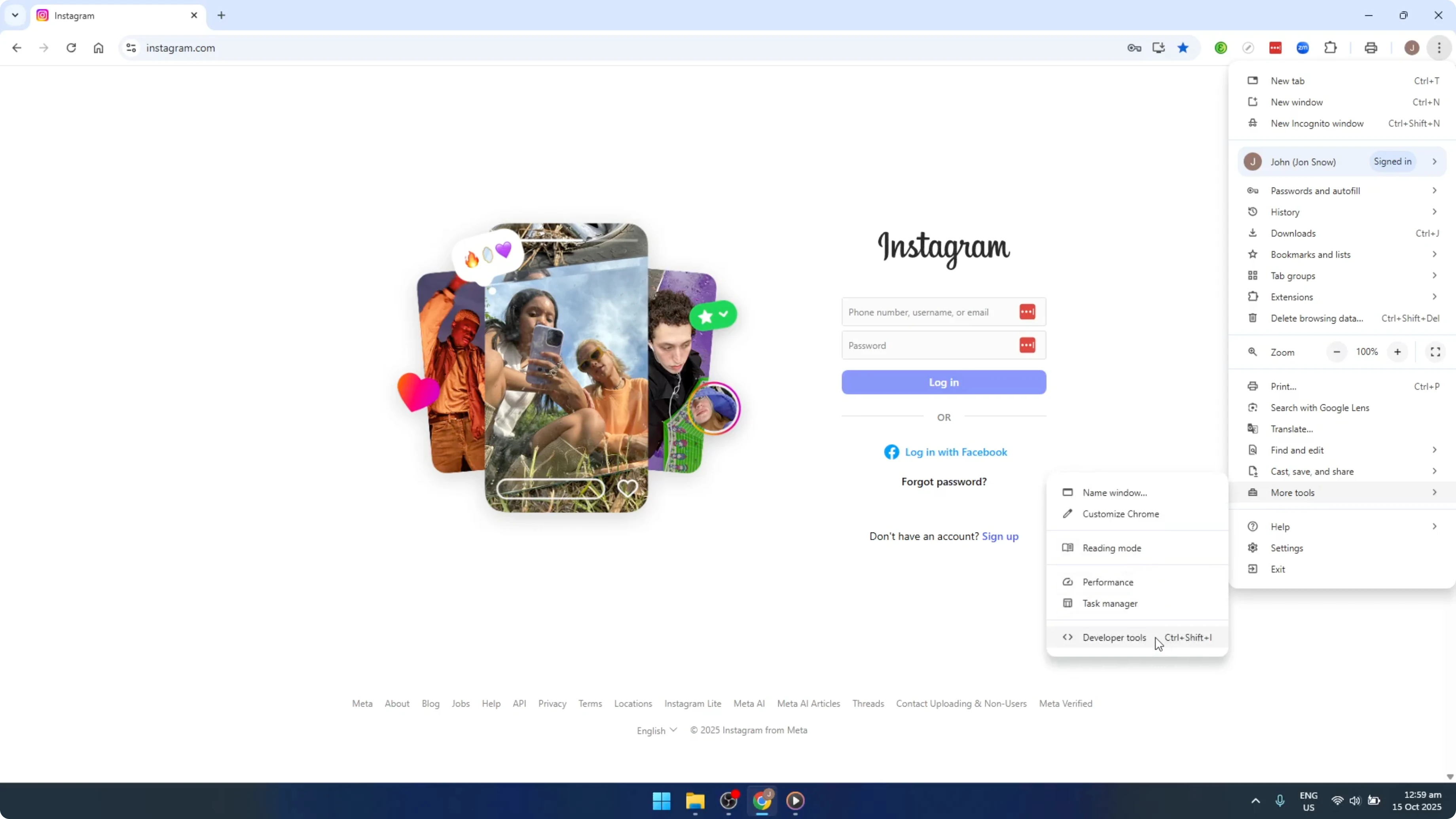Open the Grammarly extension icon
Screen dimensions: 1456x819
(1221, 48)
